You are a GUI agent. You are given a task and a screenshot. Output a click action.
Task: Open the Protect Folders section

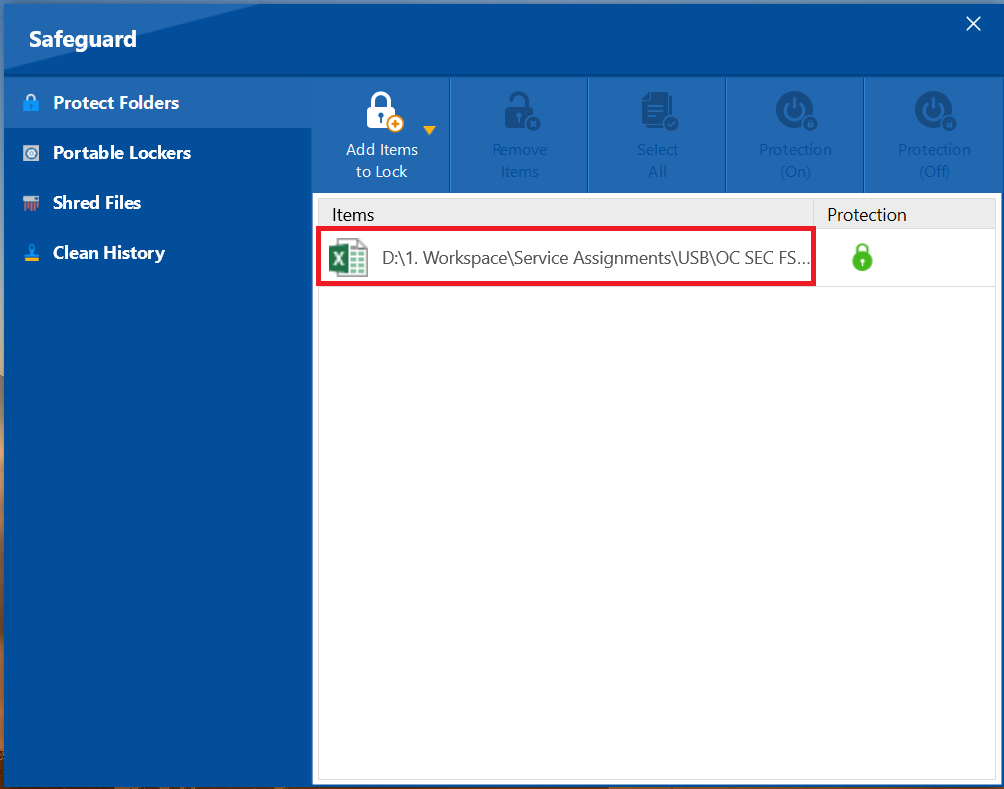click(158, 102)
